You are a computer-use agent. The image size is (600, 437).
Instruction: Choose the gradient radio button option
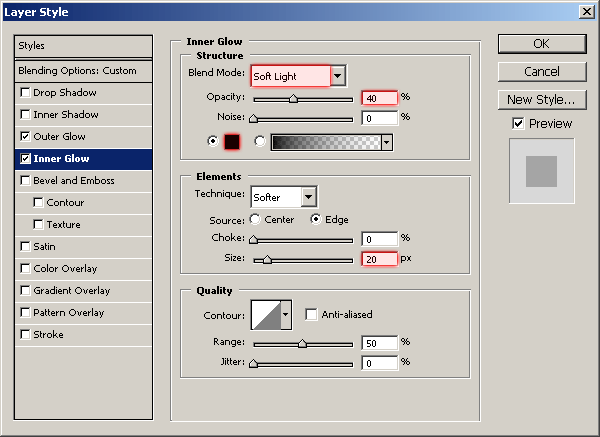coord(261,142)
